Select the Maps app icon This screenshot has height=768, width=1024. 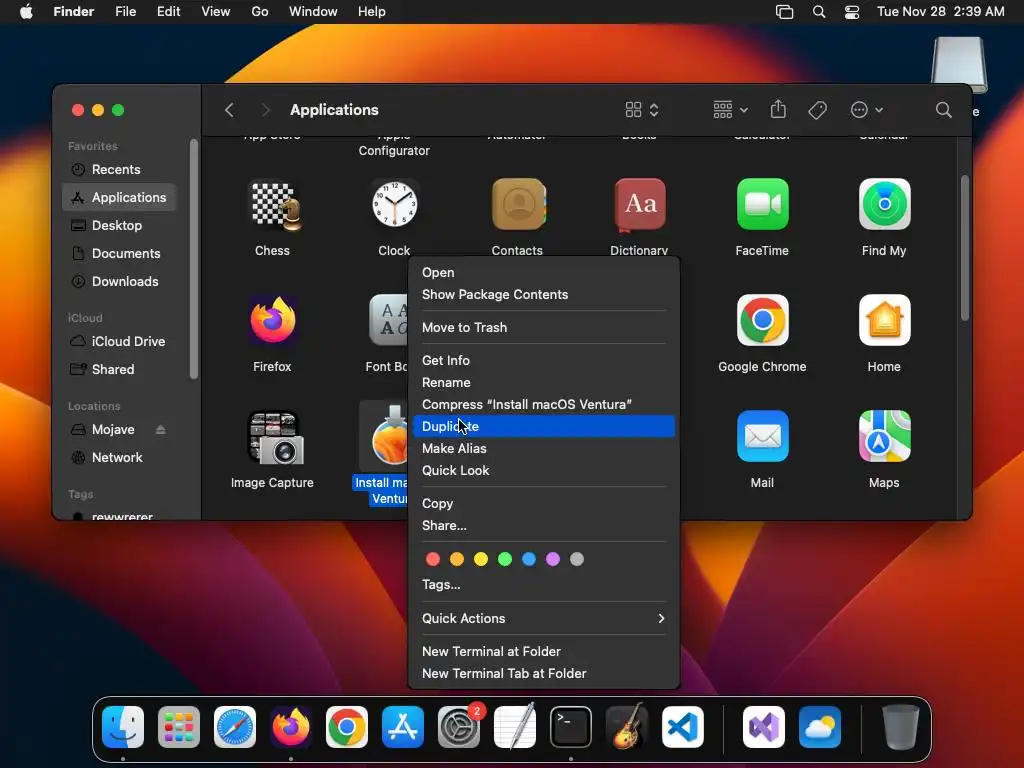[x=884, y=436]
